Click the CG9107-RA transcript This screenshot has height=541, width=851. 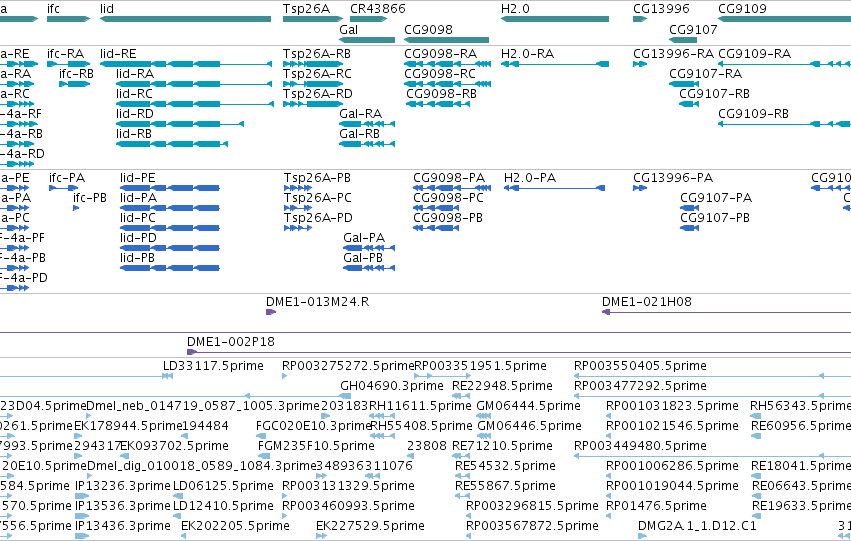tap(684, 84)
